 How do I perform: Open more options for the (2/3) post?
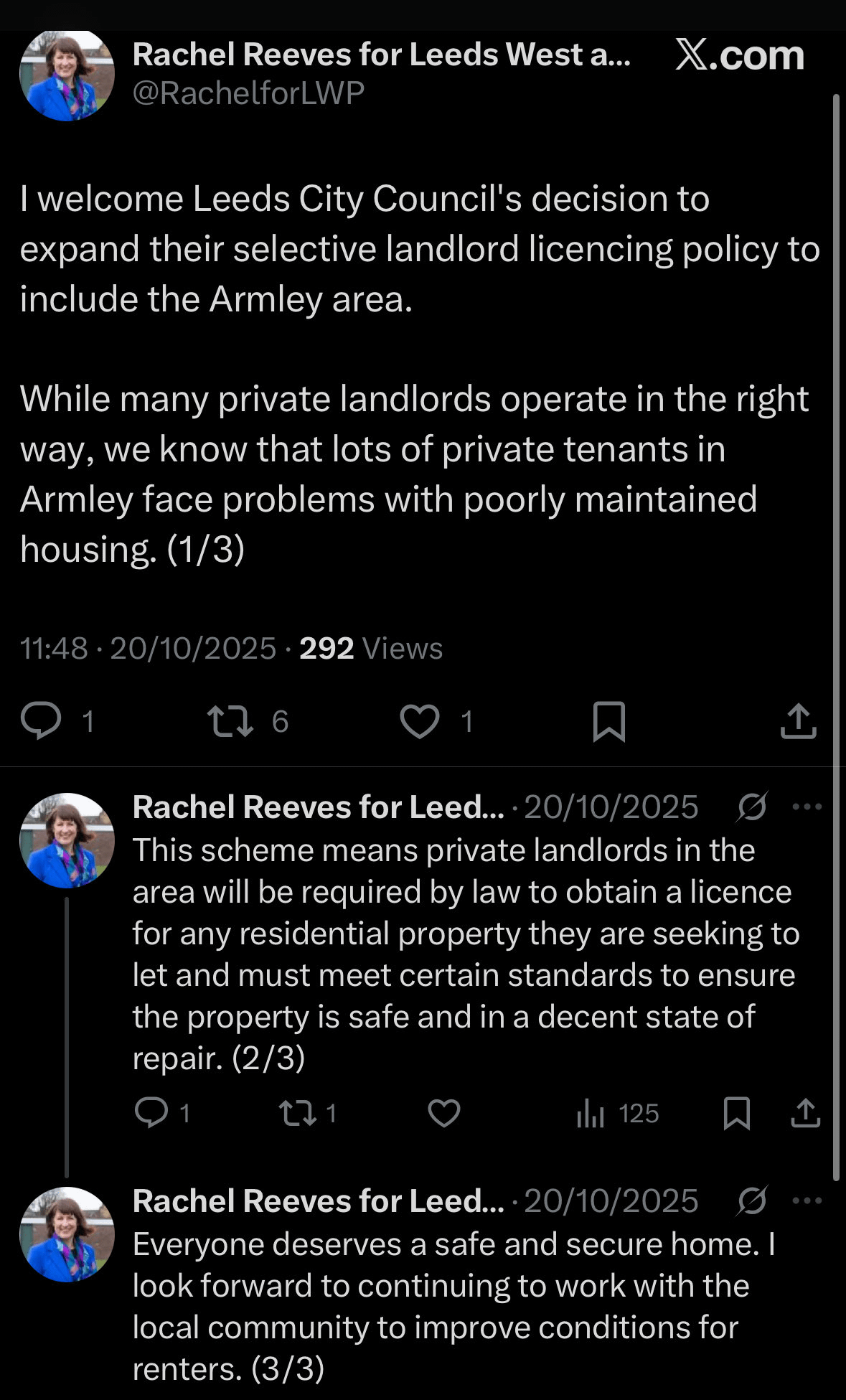pyautogui.click(x=807, y=807)
